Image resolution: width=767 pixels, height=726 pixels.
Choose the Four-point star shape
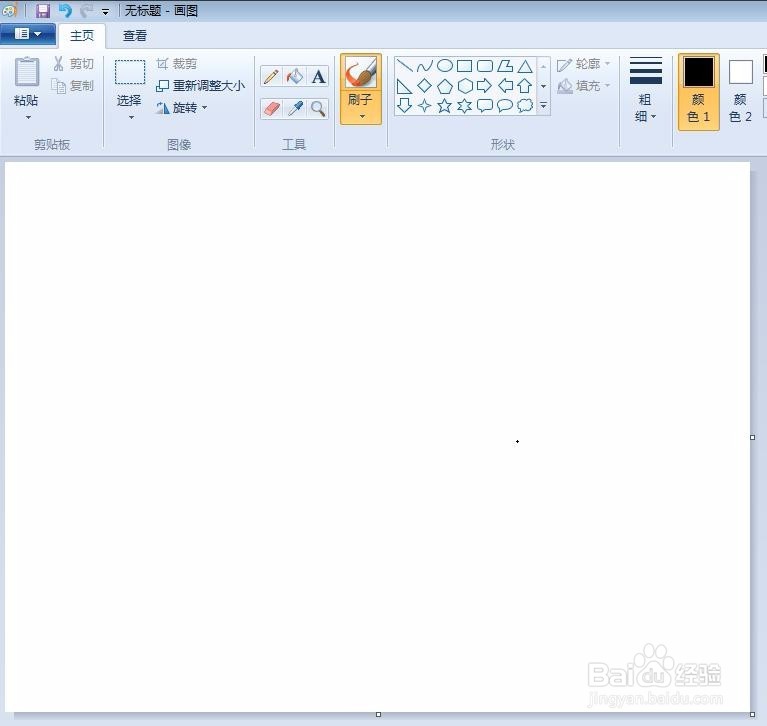[425, 105]
